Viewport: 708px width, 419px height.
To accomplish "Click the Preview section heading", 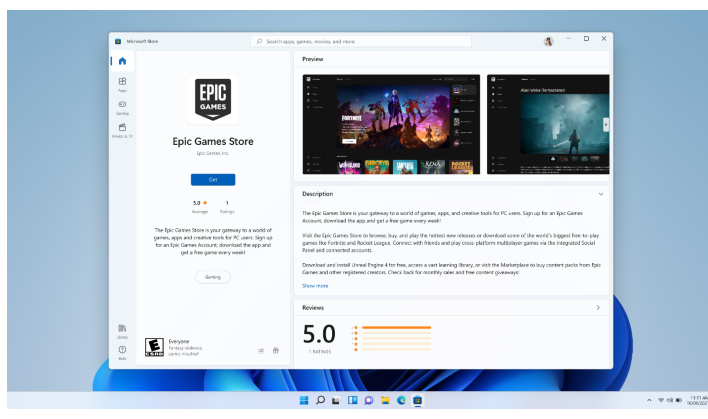I will (312, 59).
